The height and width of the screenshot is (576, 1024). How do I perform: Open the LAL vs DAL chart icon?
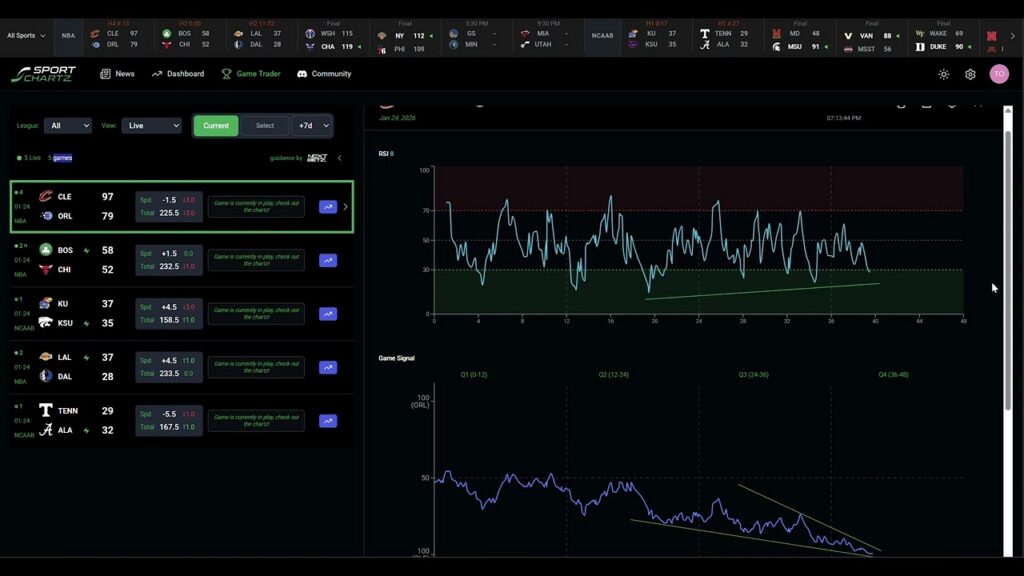pos(327,367)
